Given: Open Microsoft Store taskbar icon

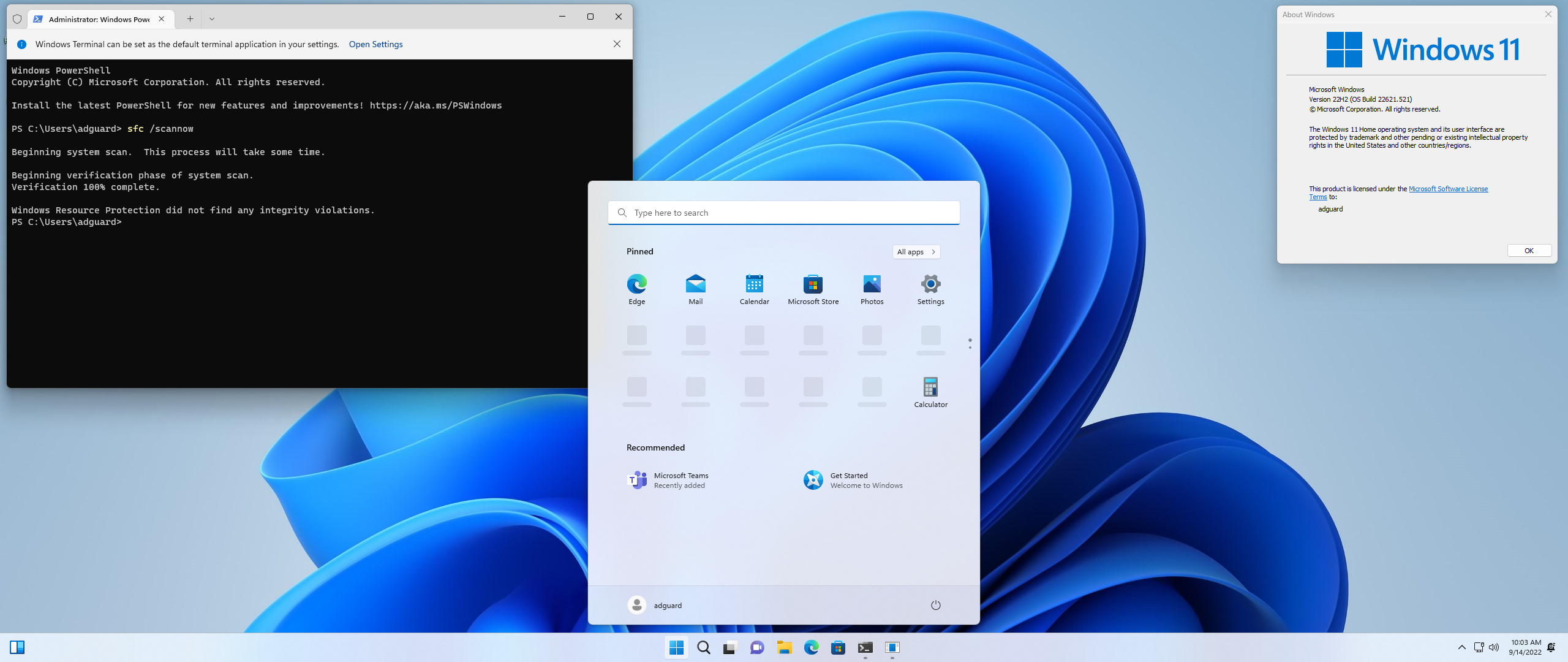Looking at the screenshot, I should pos(838,647).
